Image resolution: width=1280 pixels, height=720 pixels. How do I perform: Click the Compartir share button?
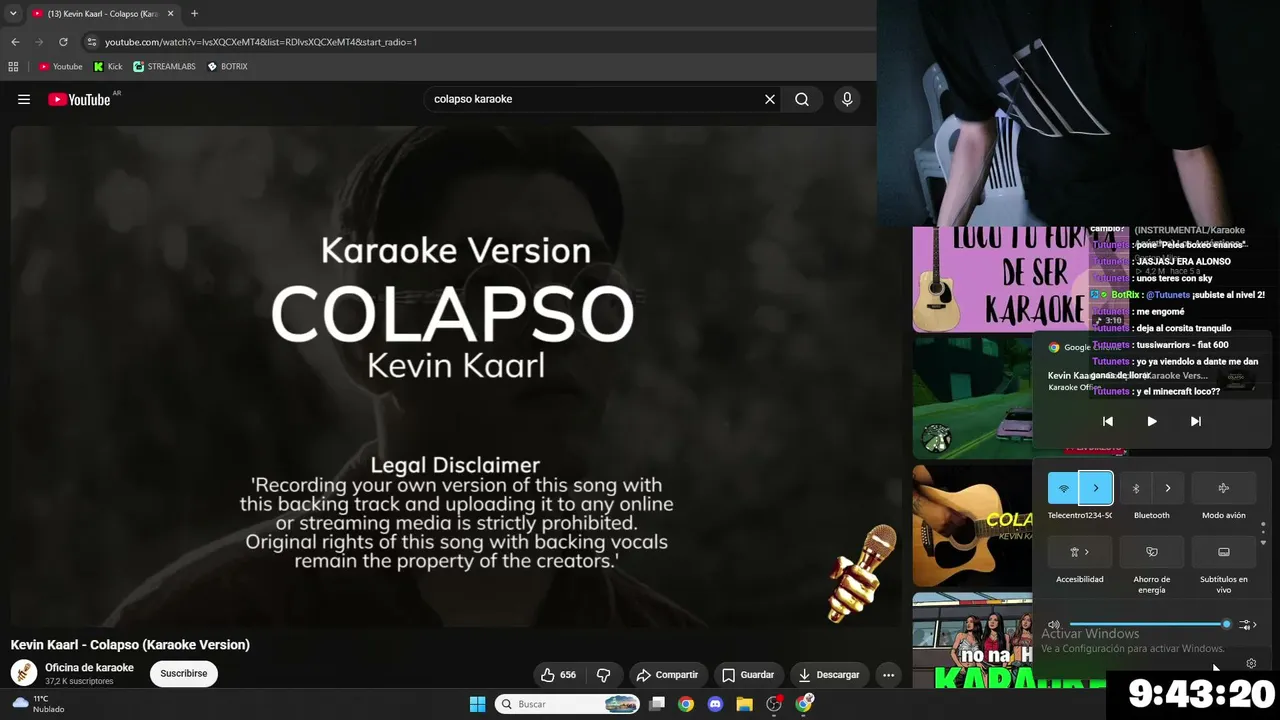click(x=667, y=675)
